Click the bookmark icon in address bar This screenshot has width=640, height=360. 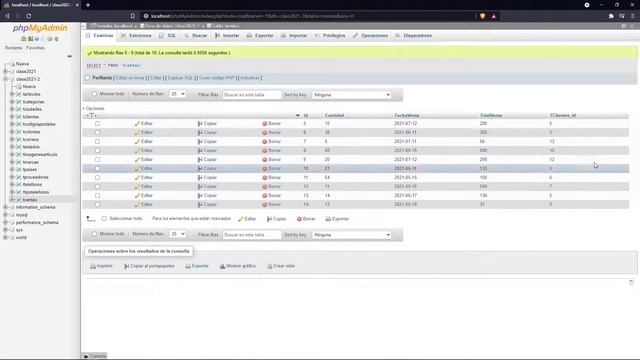133,16
